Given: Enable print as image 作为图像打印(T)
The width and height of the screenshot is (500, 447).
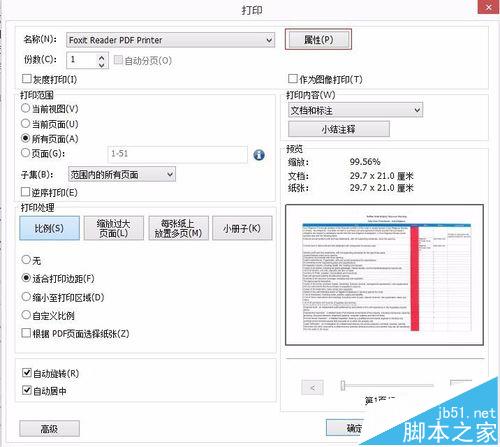Looking at the screenshot, I should pos(293,79).
